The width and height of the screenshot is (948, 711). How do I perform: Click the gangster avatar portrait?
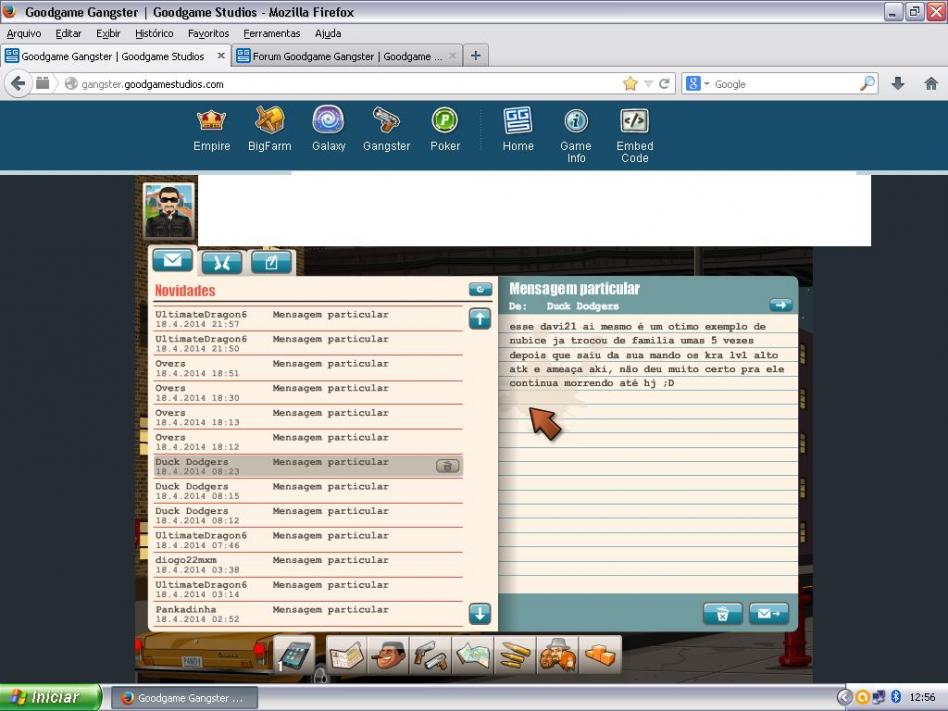[169, 211]
